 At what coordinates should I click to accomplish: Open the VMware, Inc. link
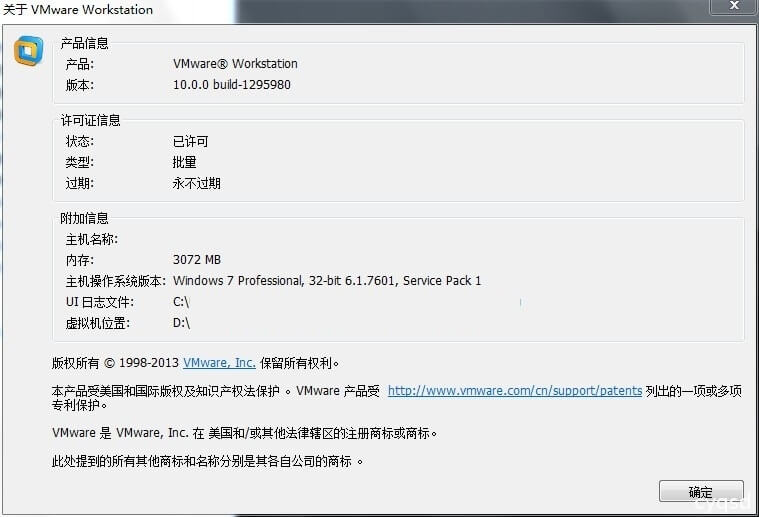tap(219, 363)
